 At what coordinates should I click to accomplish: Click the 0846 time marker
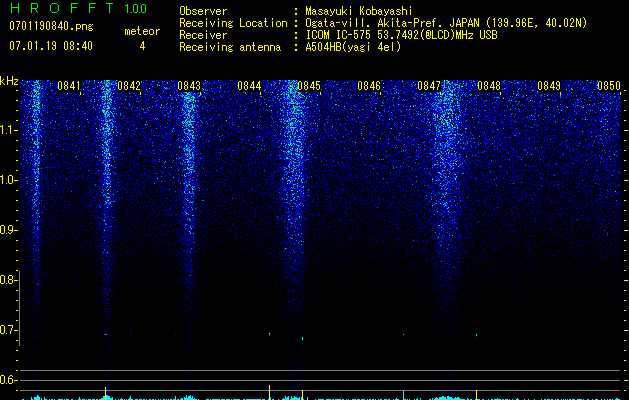(x=369, y=86)
